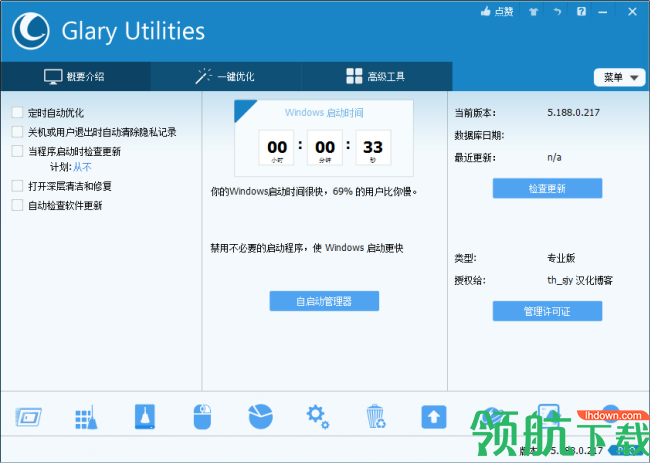
Task: Click the undo arrow icon in title bar
Action: pyautogui.click(x=558, y=12)
